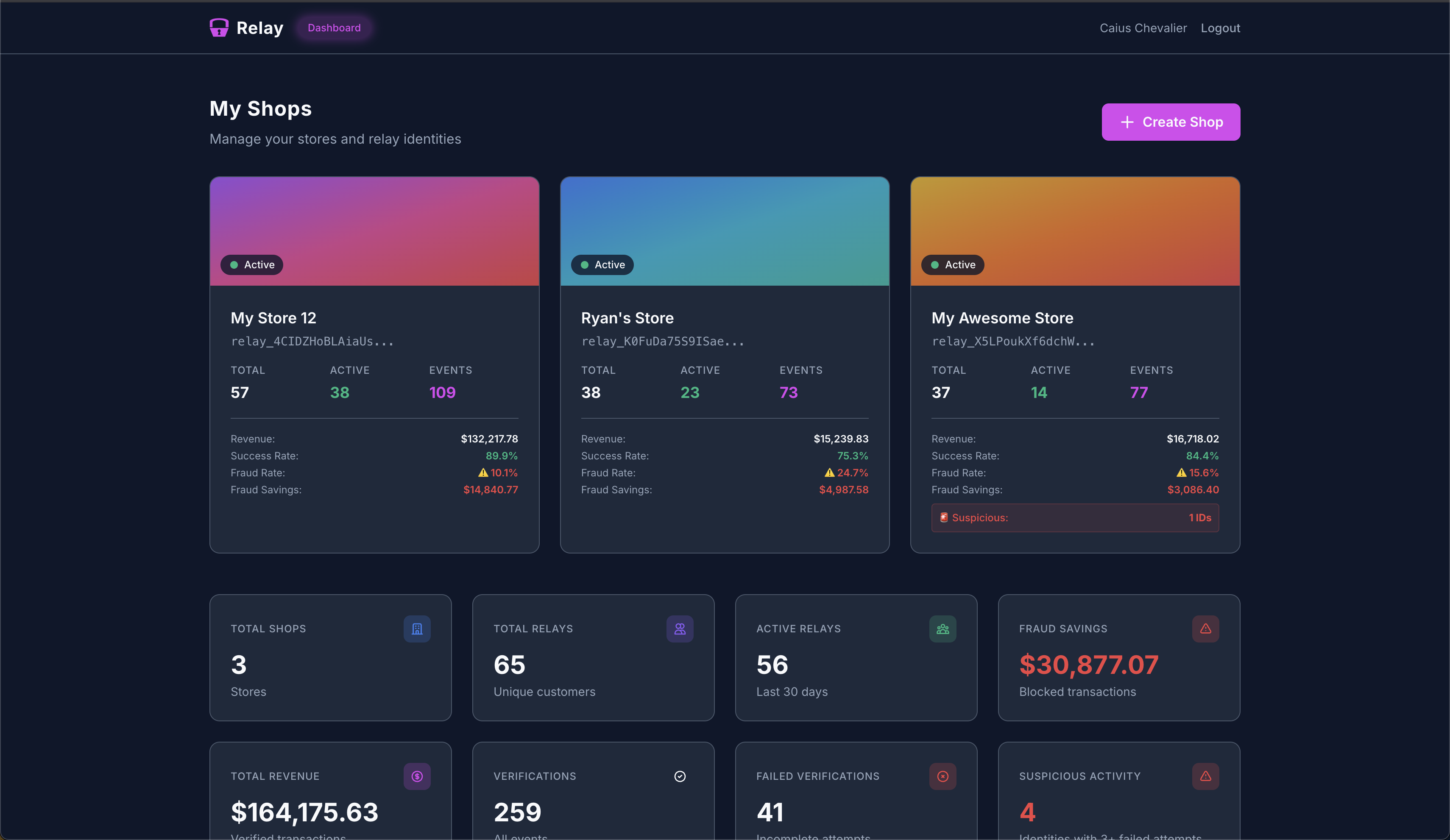Click the Verifications checkmark circle icon
Viewport: 1450px width, 840px height.
tap(680, 776)
